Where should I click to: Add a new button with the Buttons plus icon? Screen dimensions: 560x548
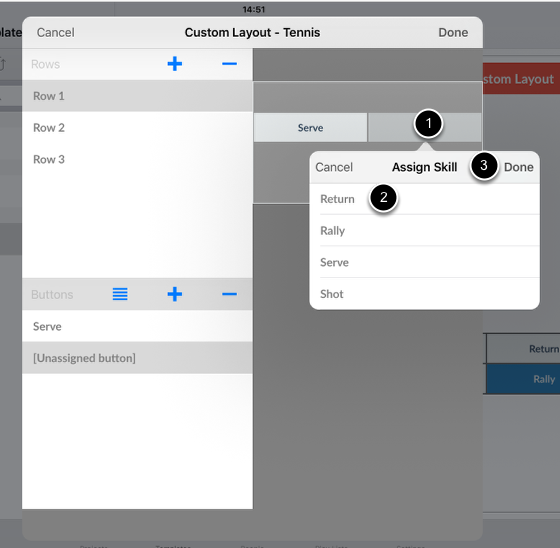point(175,294)
